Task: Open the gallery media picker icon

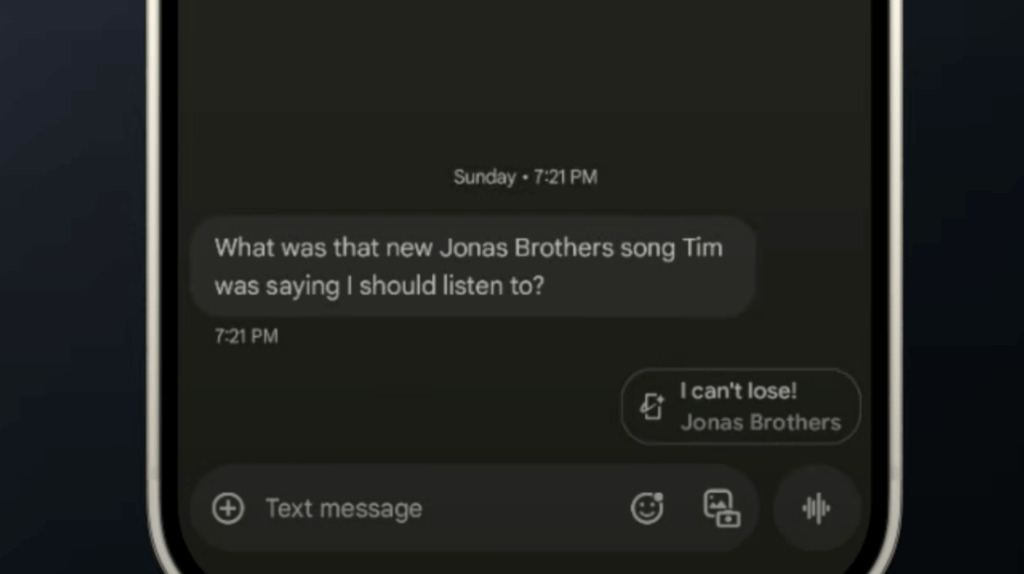Action: tap(720, 507)
